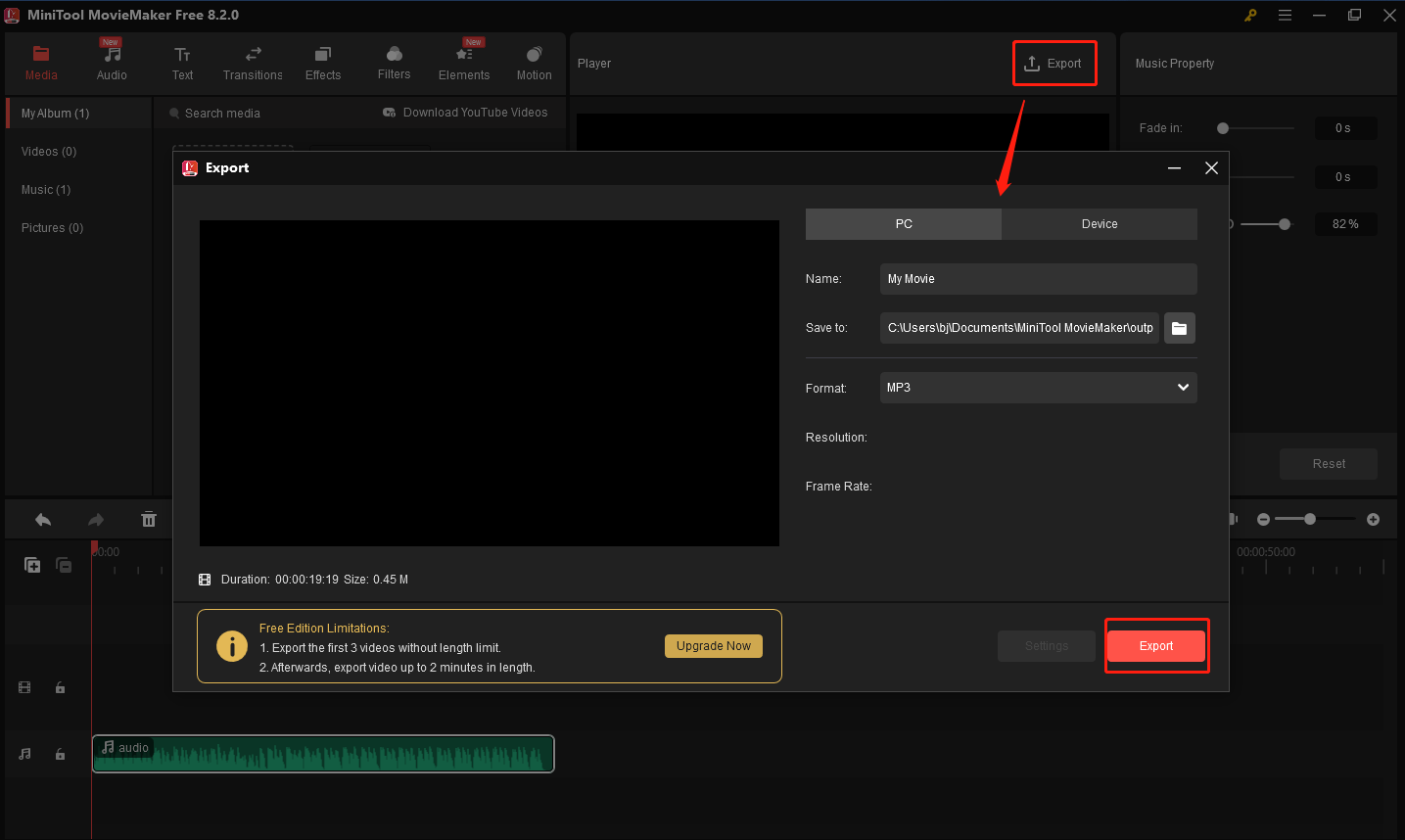Click the timeline zoom slider handle

(x=1310, y=519)
